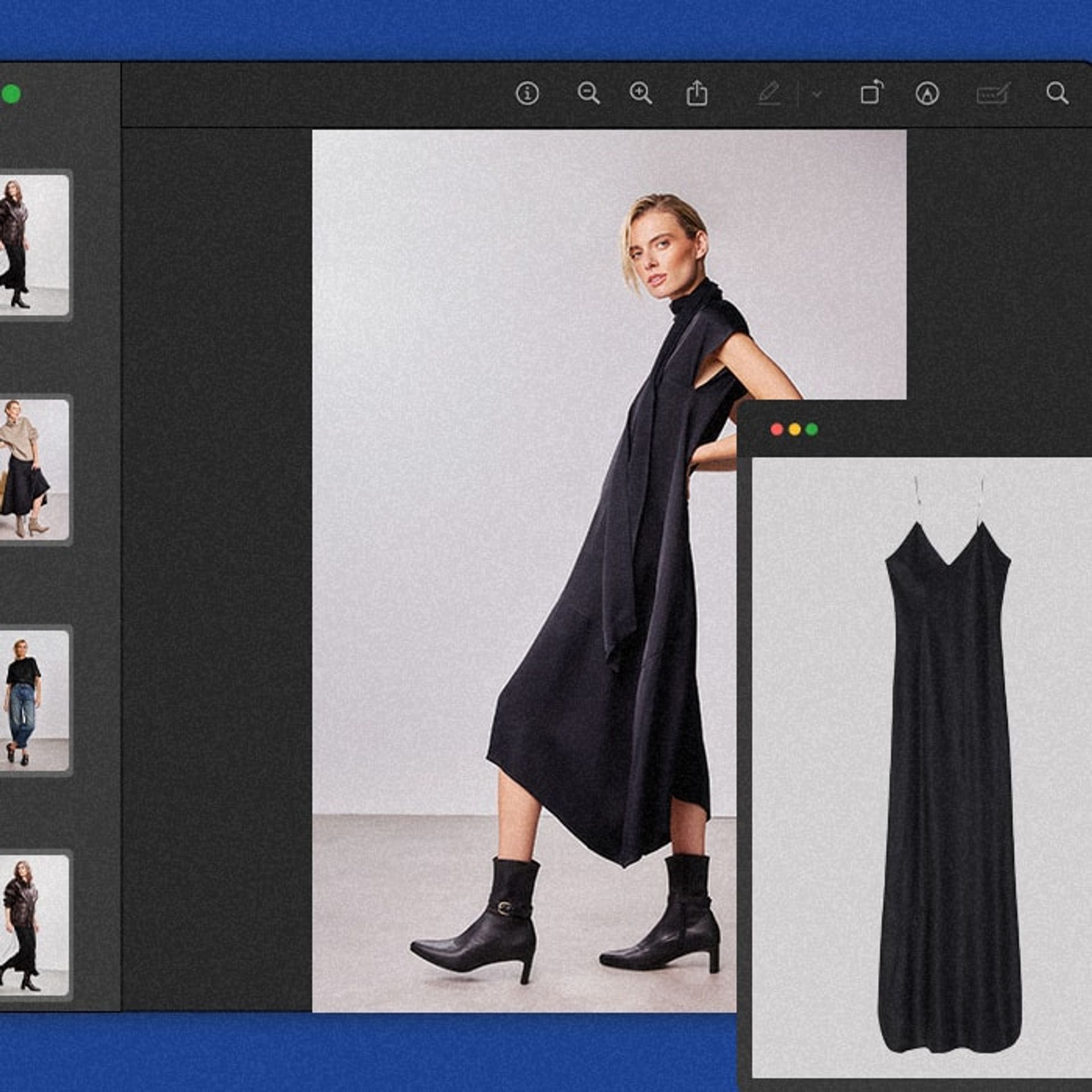Click the black slip dress image

pyautogui.click(x=949, y=768)
